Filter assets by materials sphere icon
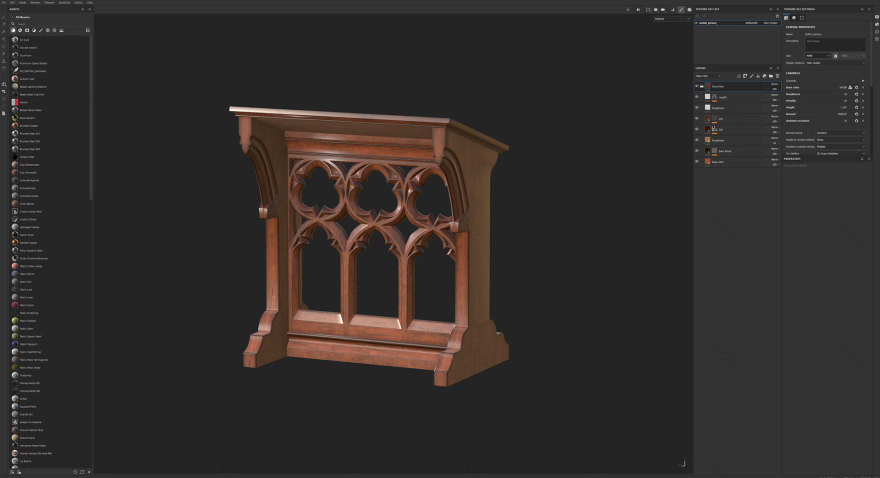This screenshot has height=478, width=880. pyautogui.click(x=21, y=30)
